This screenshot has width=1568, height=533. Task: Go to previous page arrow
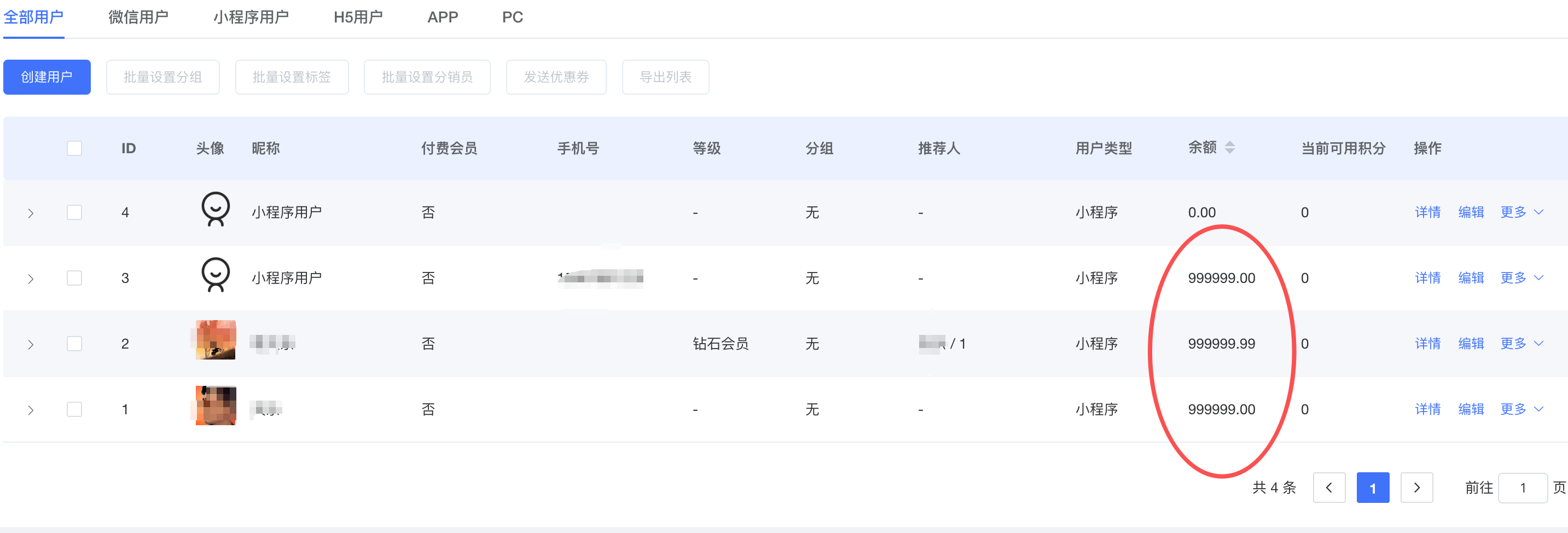(1329, 488)
